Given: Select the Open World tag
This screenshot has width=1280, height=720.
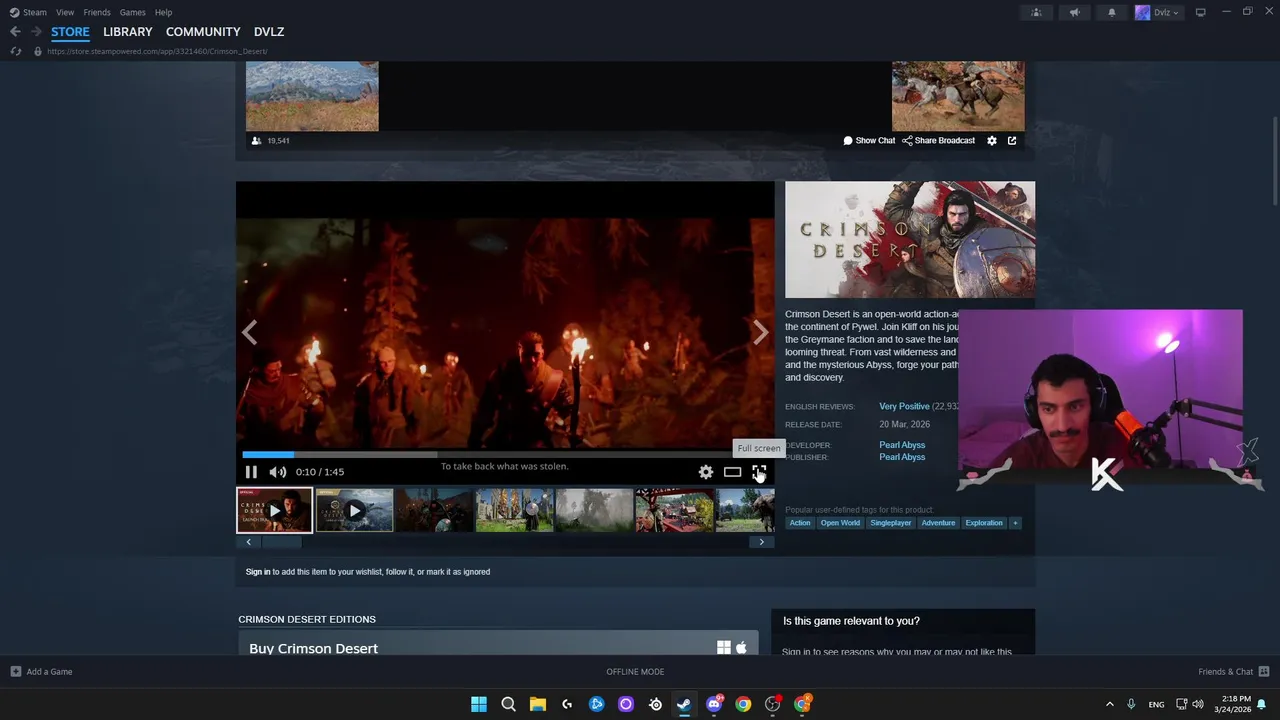Looking at the screenshot, I should pyautogui.click(x=840, y=523).
